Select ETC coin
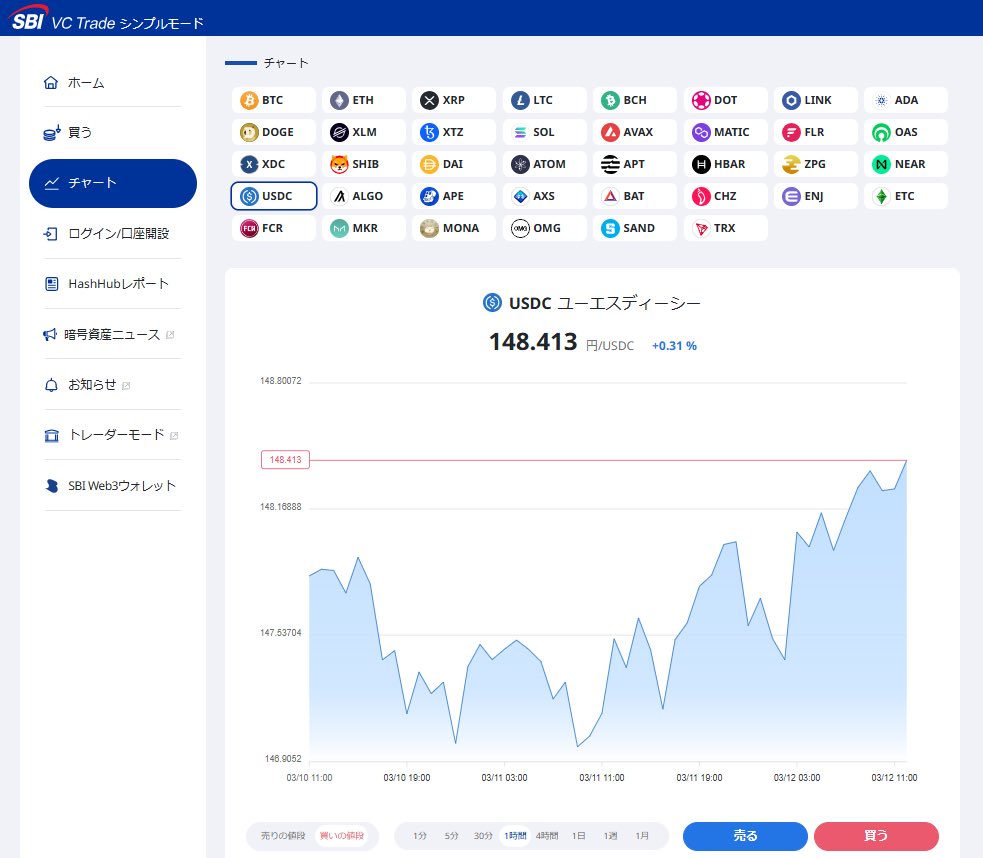983x858 pixels. (x=906, y=196)
